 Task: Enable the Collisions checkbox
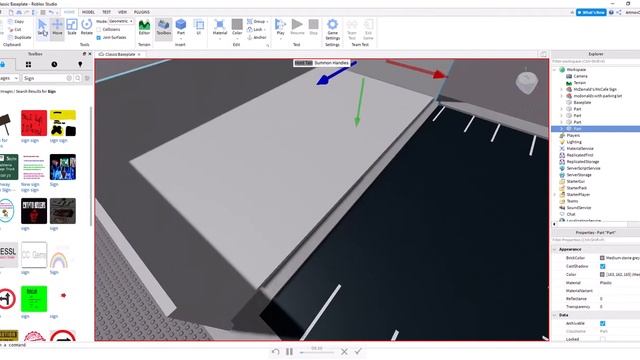click(99, 29)
